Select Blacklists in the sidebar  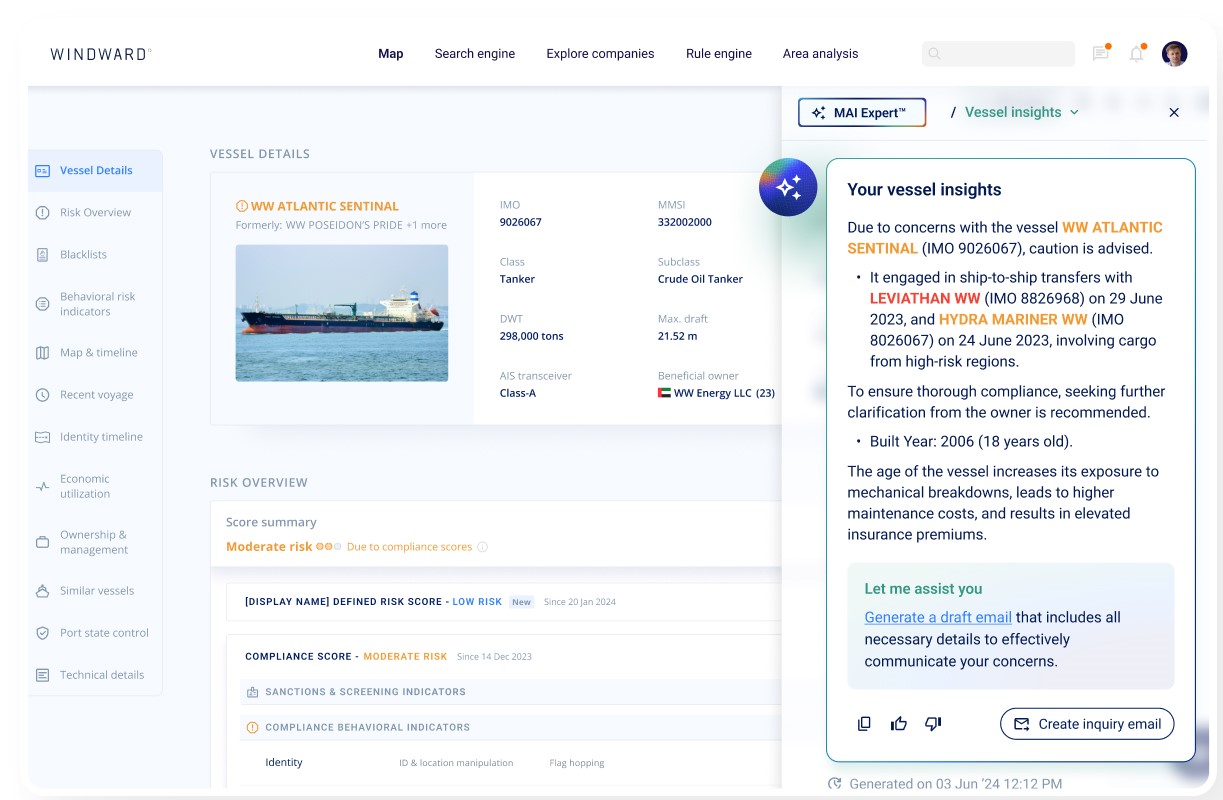[x=83, y=255]
